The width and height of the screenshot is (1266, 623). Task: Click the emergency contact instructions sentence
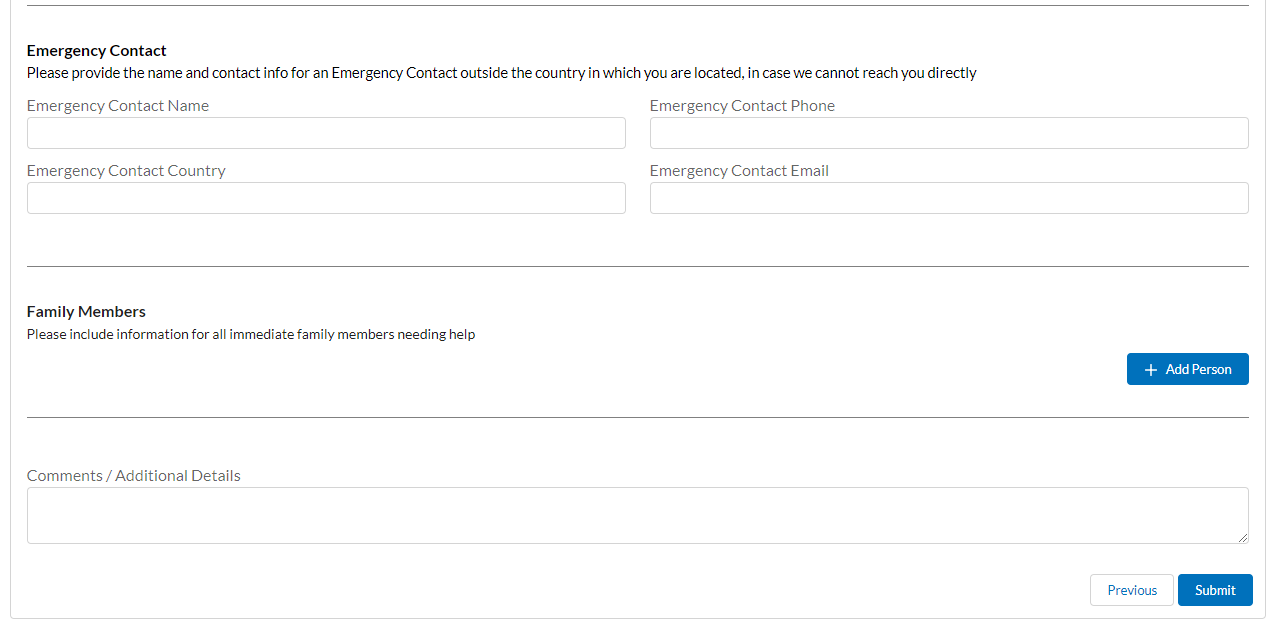501,73
